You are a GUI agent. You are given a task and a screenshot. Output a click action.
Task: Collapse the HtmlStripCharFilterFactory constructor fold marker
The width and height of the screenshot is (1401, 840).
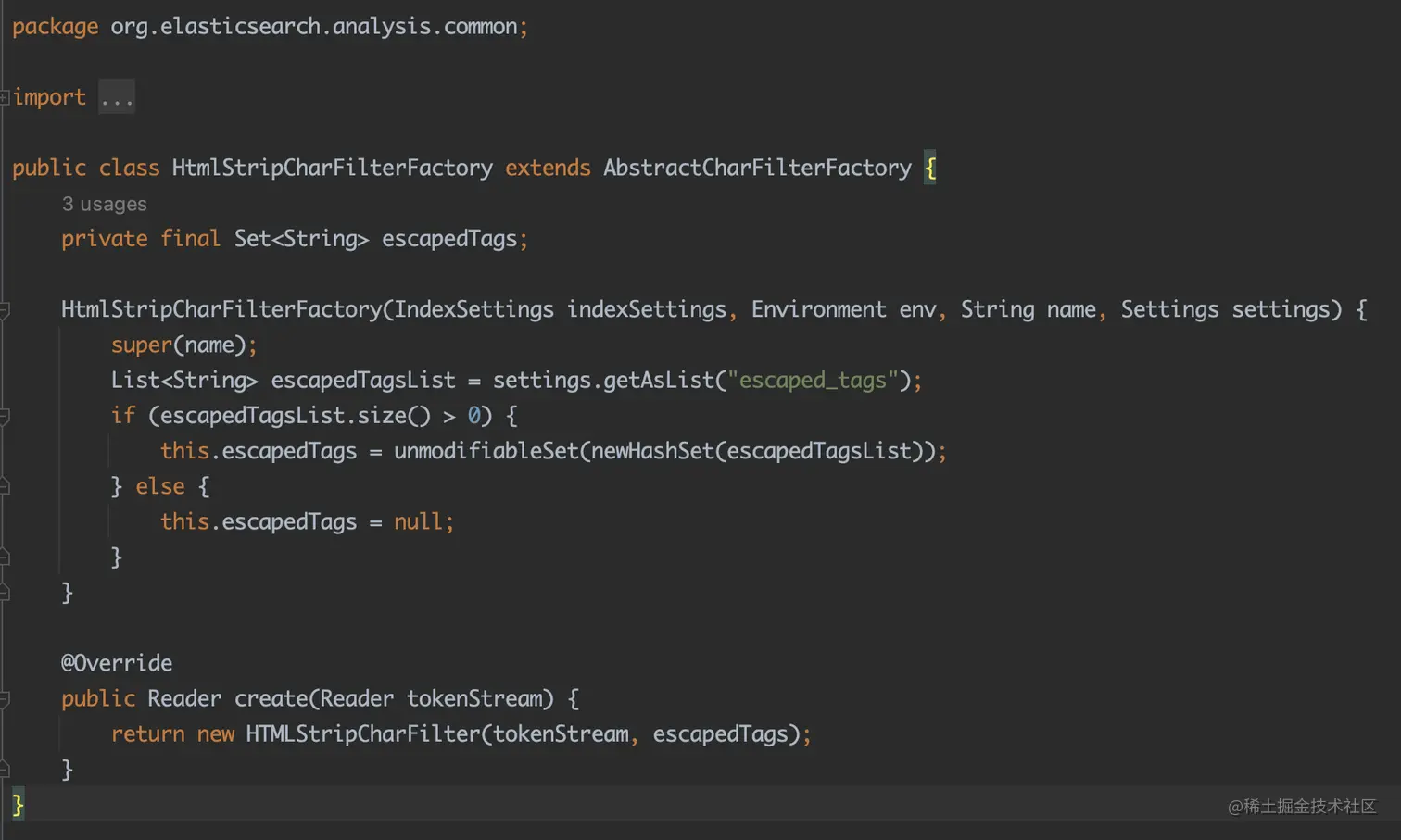pyautogui.click(x=5, y=310)
